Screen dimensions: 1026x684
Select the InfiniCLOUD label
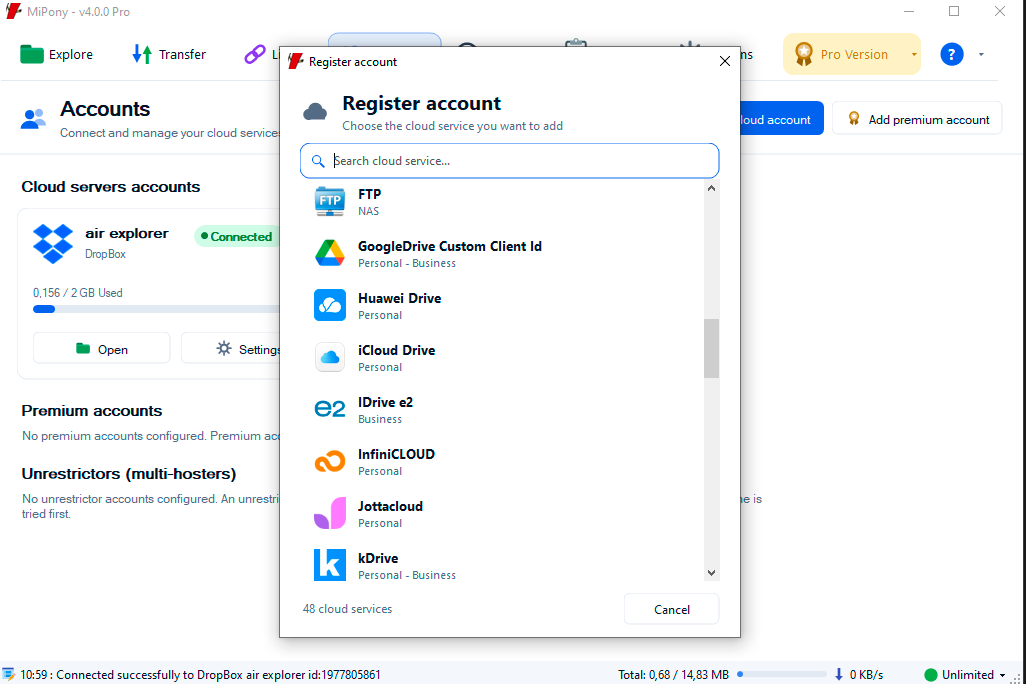[x=396, y=454]
